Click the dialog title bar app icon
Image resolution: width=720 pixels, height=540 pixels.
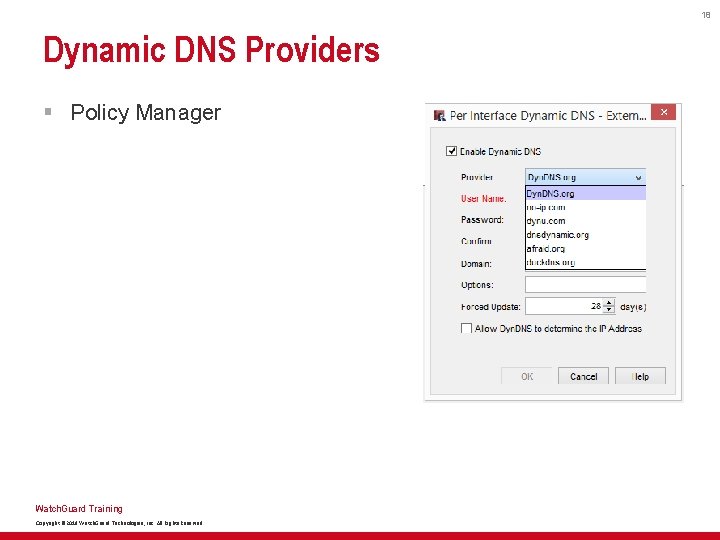coord(439,115)
